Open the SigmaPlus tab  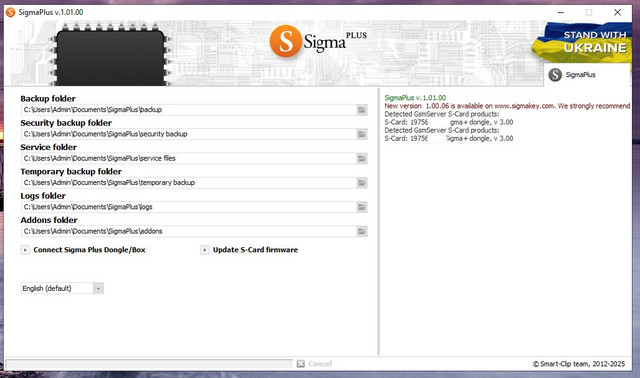[x=587, y=75]
